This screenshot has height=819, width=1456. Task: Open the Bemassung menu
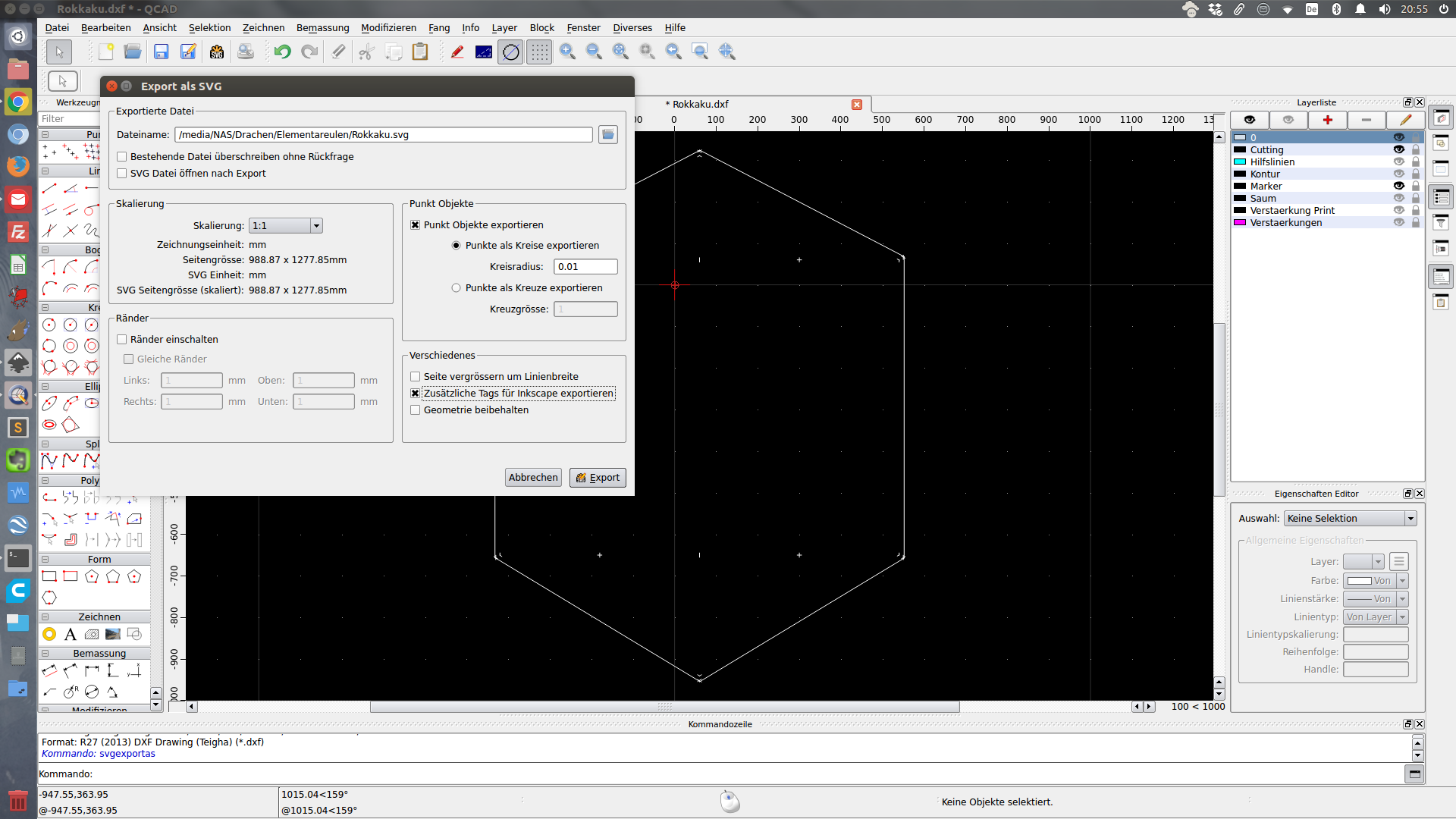coord(322,28)
